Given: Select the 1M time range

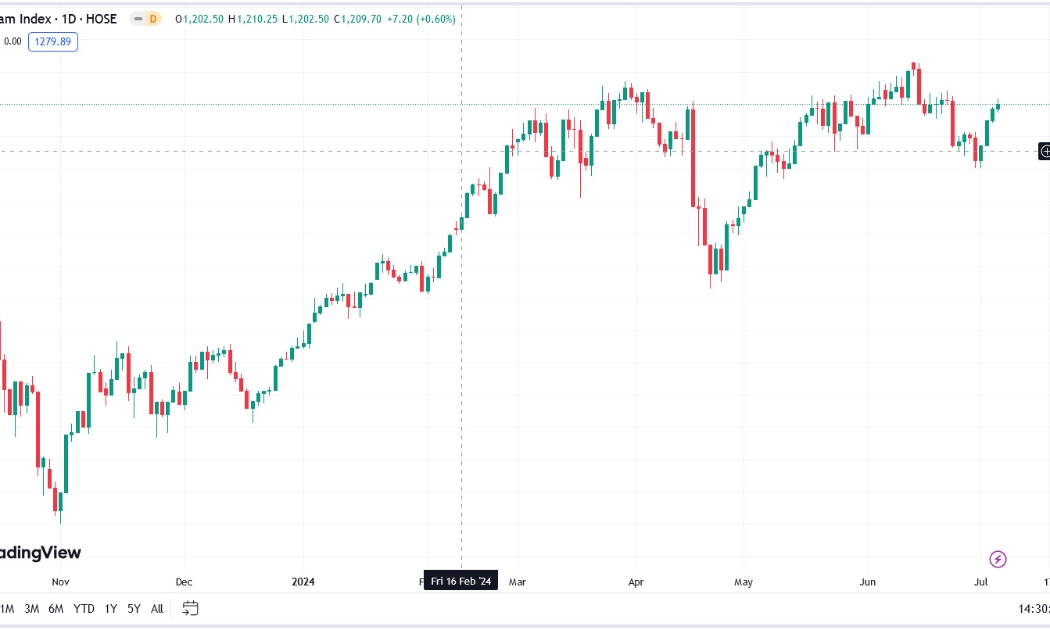Looking at the screenshot, I should tap(7, 609).
